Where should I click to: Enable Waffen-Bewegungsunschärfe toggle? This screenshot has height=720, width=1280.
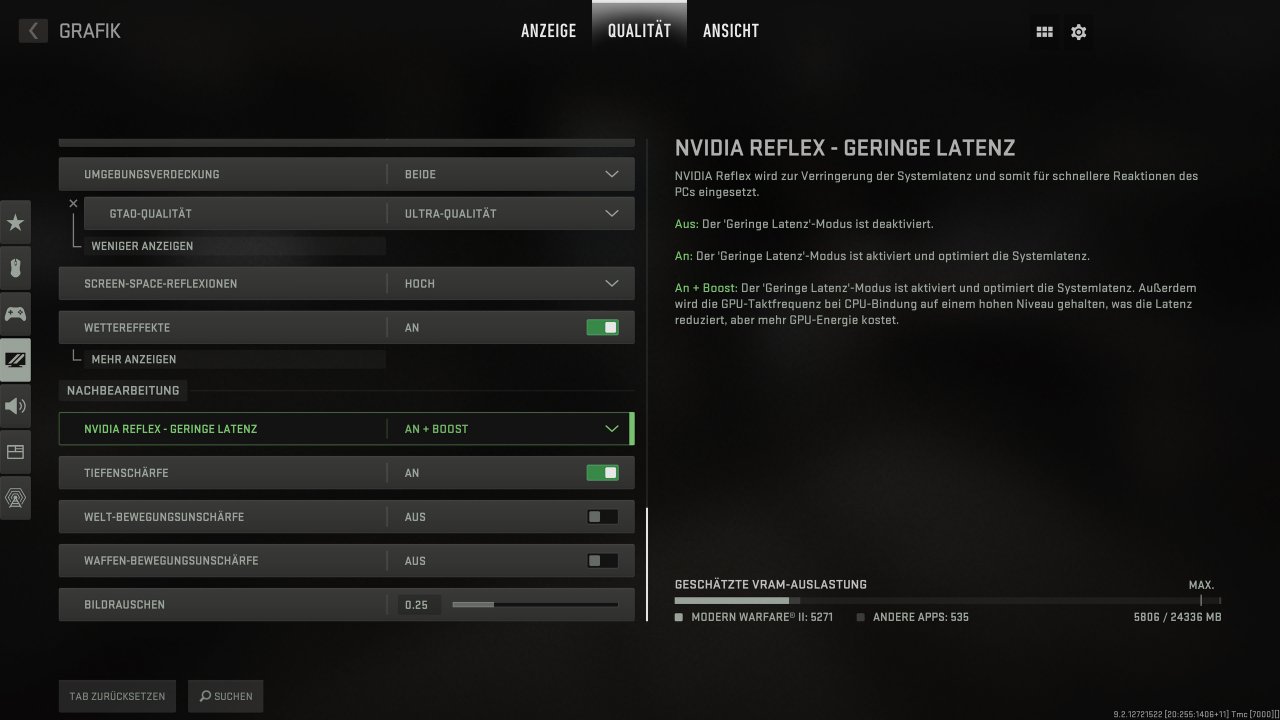click(602, 561)
